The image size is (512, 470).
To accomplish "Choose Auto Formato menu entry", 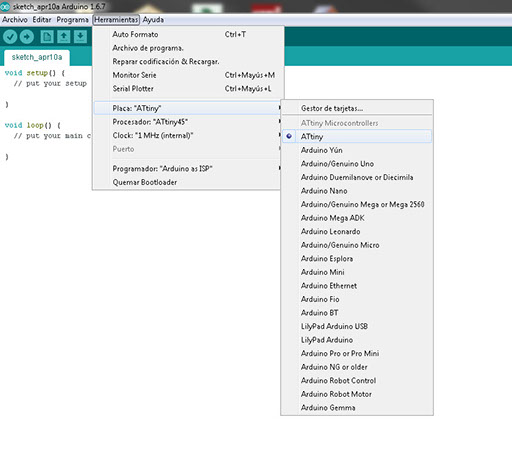I will (188, 34).
